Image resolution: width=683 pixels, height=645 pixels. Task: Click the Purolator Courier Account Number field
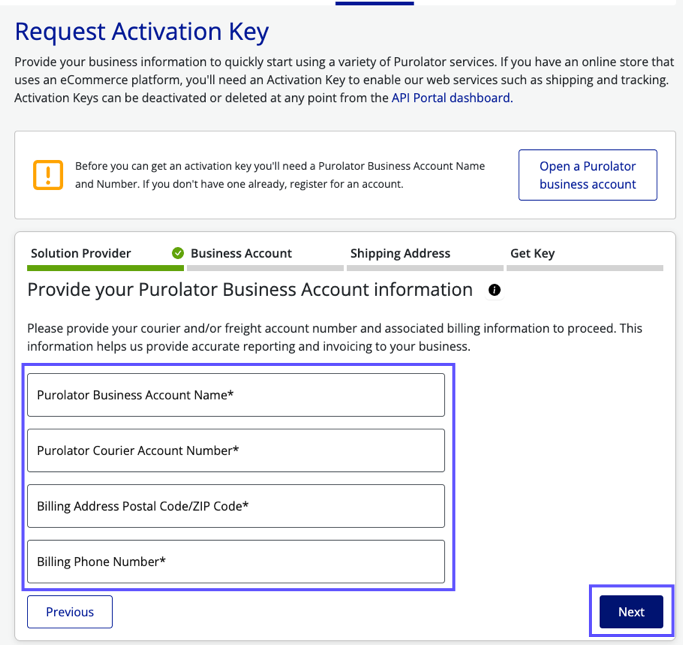tap(236, 450)
